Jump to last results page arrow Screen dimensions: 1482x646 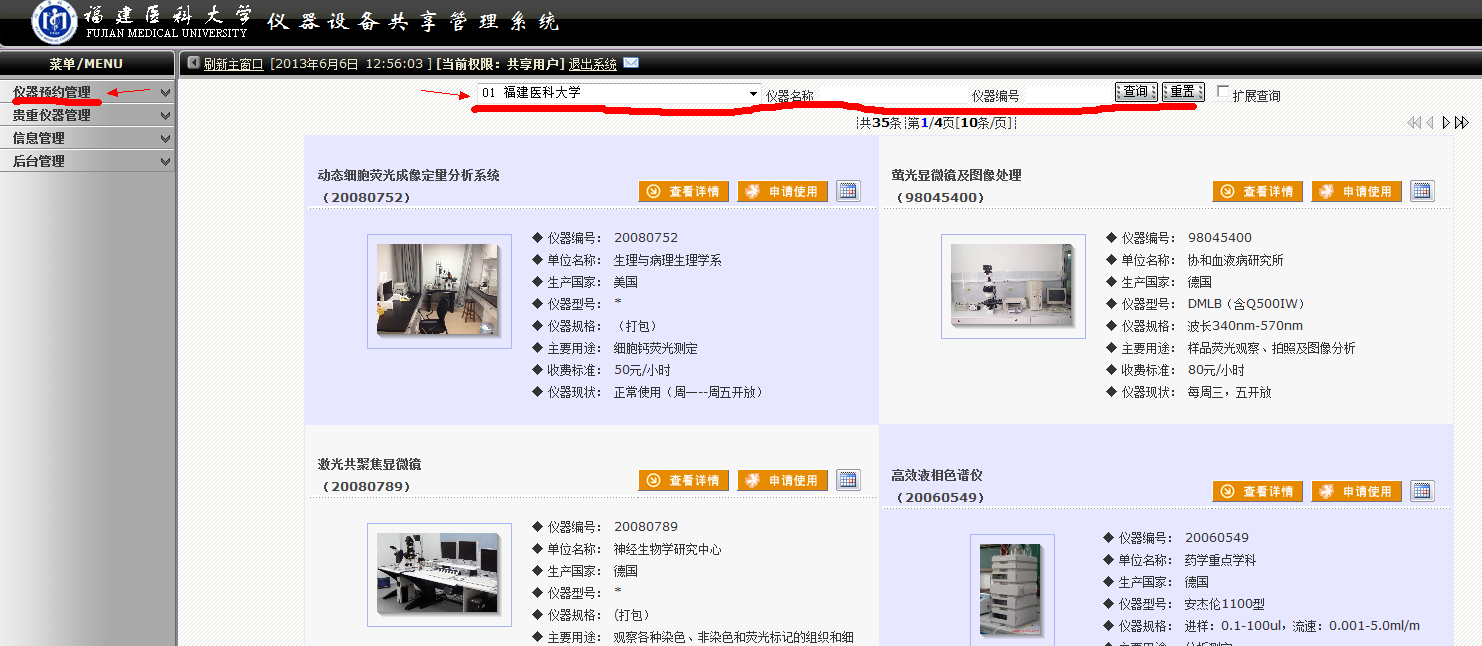(1462, 122)
